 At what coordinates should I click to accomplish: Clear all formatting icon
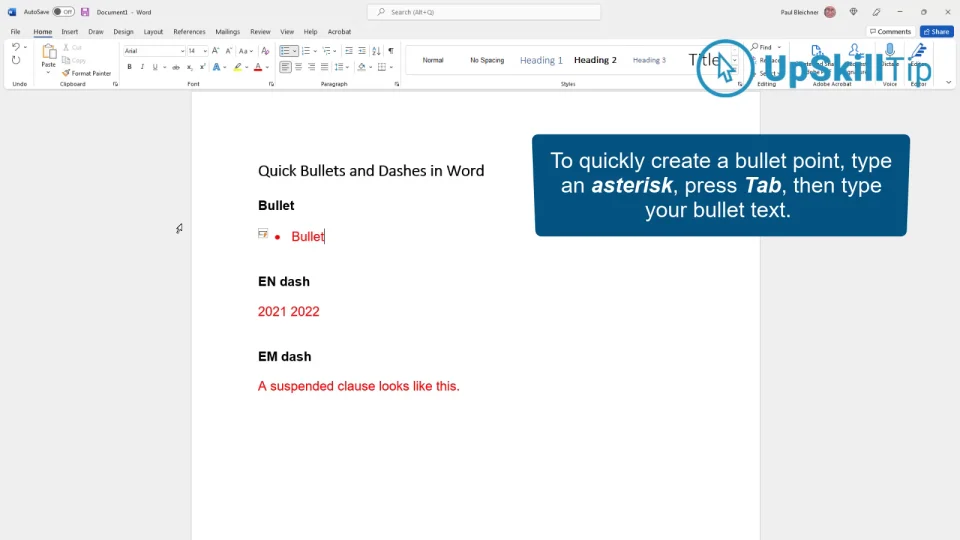point(265,51)
